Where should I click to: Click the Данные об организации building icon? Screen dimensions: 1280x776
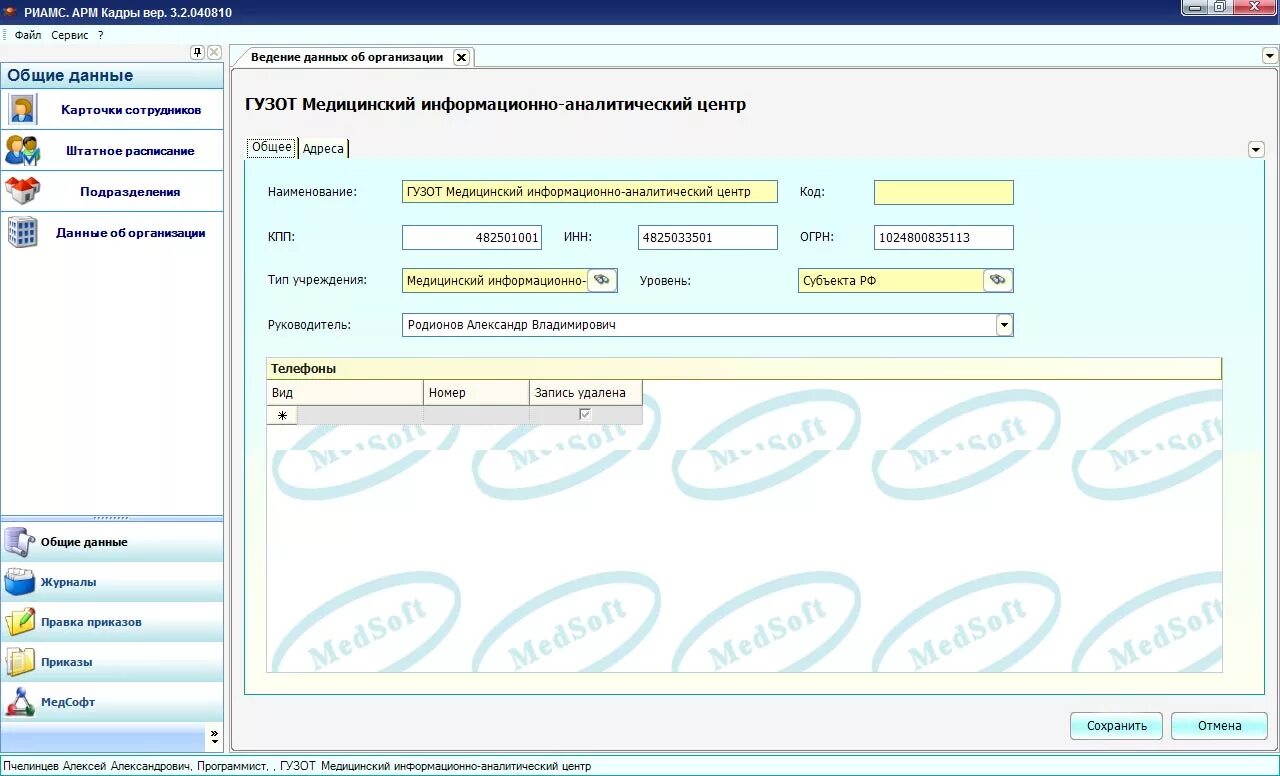point(22,232)
